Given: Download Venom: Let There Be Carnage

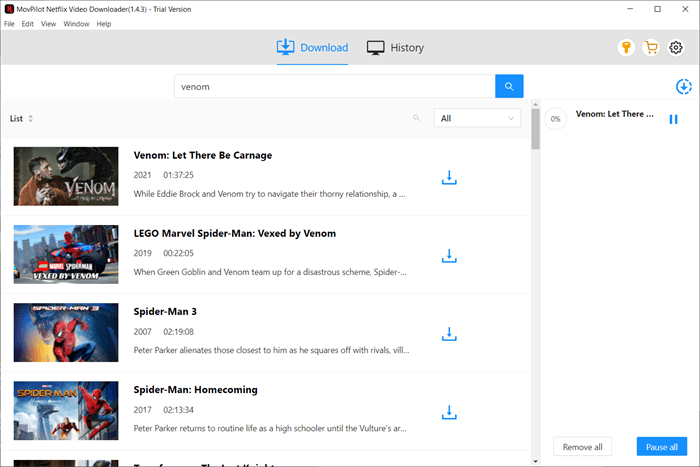Looking at the screenshot, I should click(x=449, y=178).
